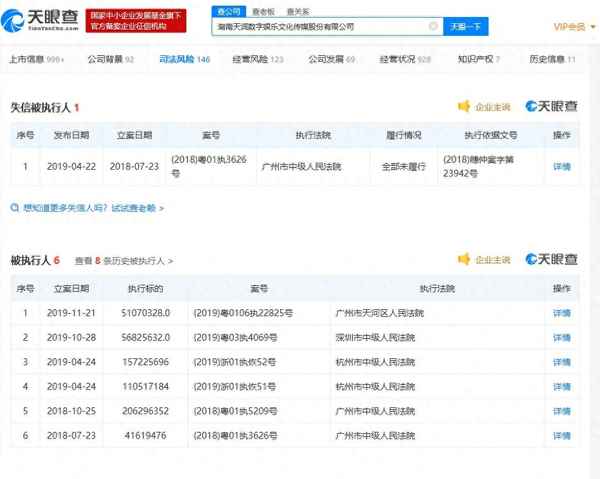Open the 经营状况 section tab
The width and height of the screenshot is (600, 479).
(405, 59)
